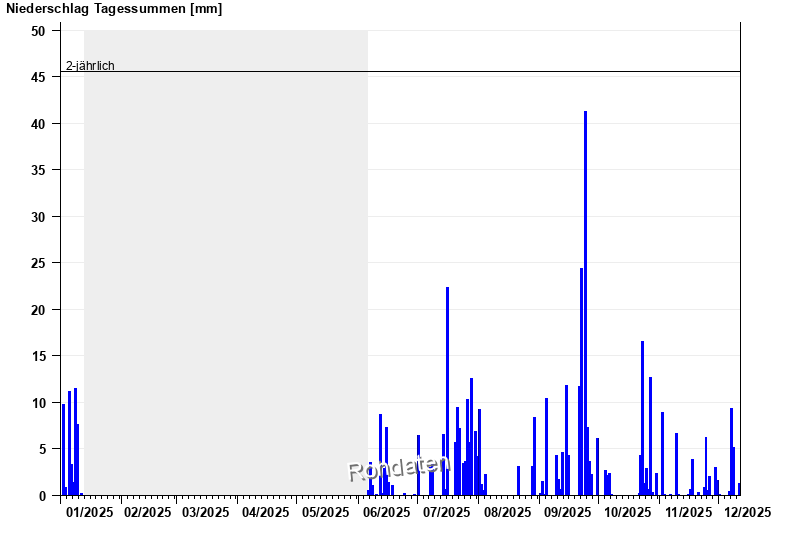The image size is (800, 550).
Task: Click the 'Niederschlag Tagessummen [mm]' chart title
Action: (x=114, y=9)
